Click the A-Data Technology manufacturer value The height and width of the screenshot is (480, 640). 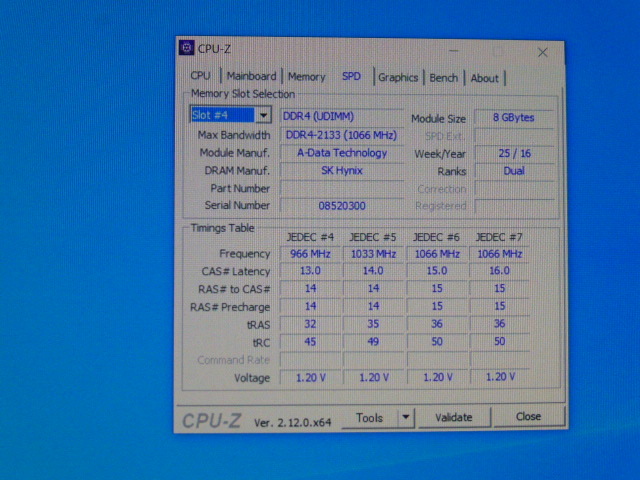(x=342, y=153)
